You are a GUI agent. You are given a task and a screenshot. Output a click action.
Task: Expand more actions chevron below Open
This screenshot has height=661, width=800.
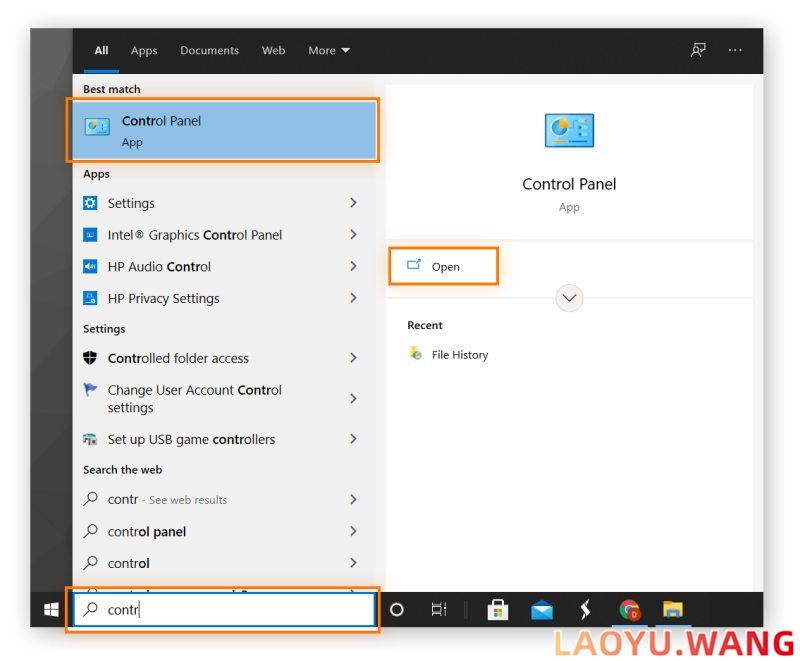tap(569, 298)
